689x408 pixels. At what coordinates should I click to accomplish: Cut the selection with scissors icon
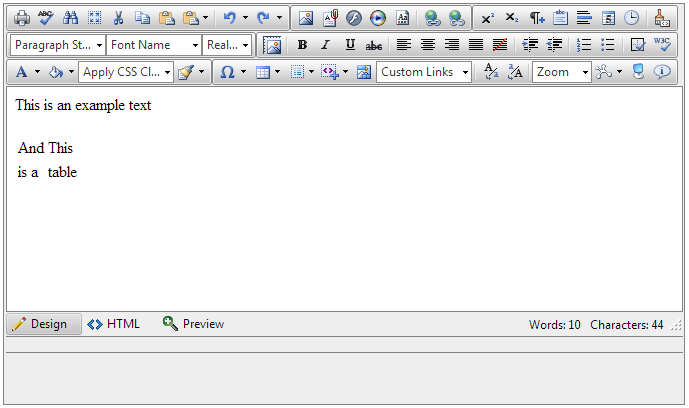(x=118, y=18)
